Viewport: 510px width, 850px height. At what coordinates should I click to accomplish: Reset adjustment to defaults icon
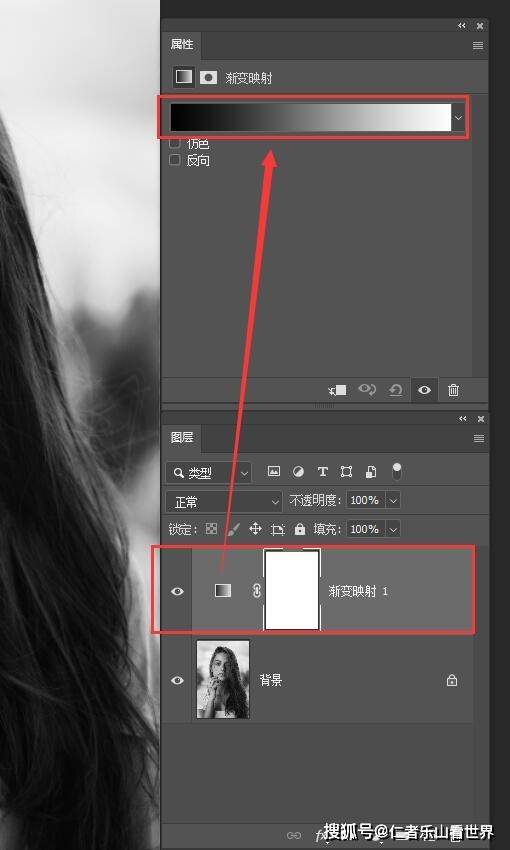click(396, 390)
